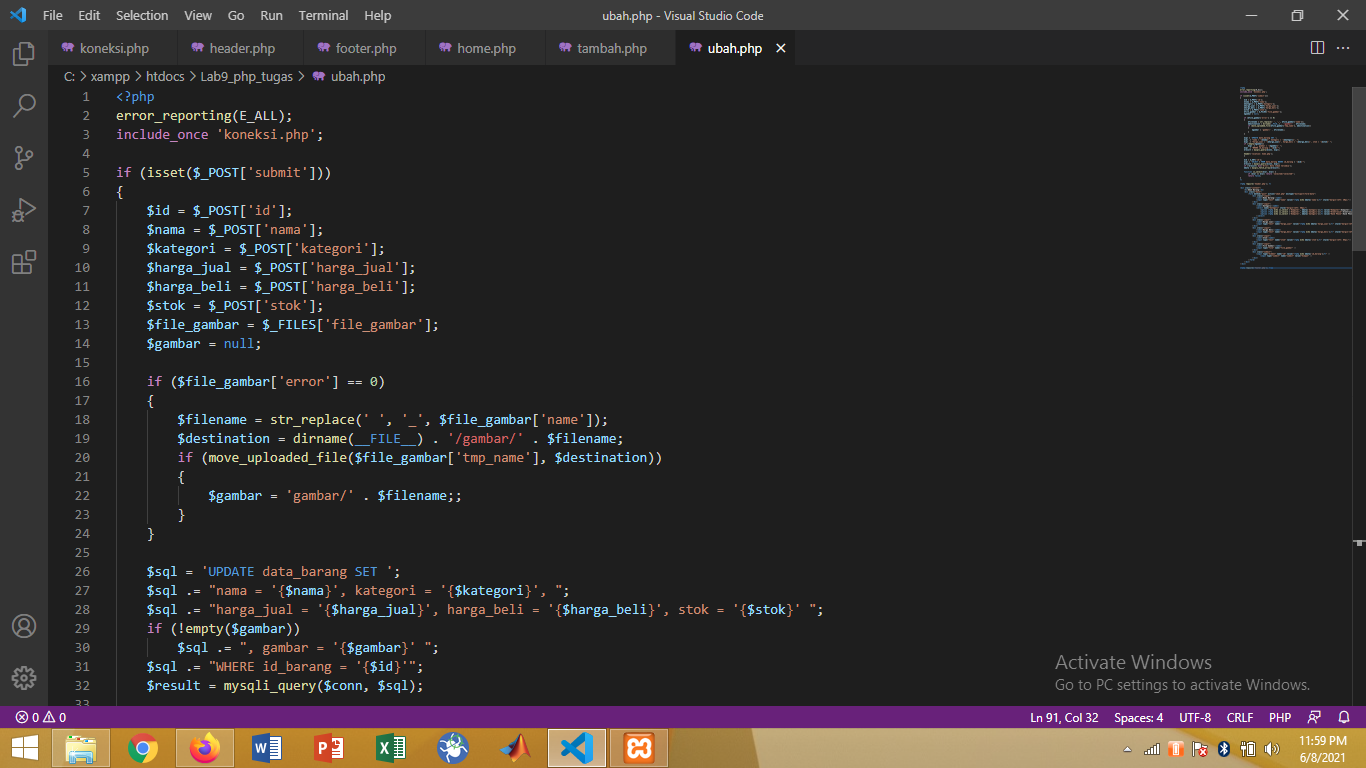The height and width of the screenshot is (768, 1366).
Task: Open the editor More Actions menu
Action: [1345, 48]
